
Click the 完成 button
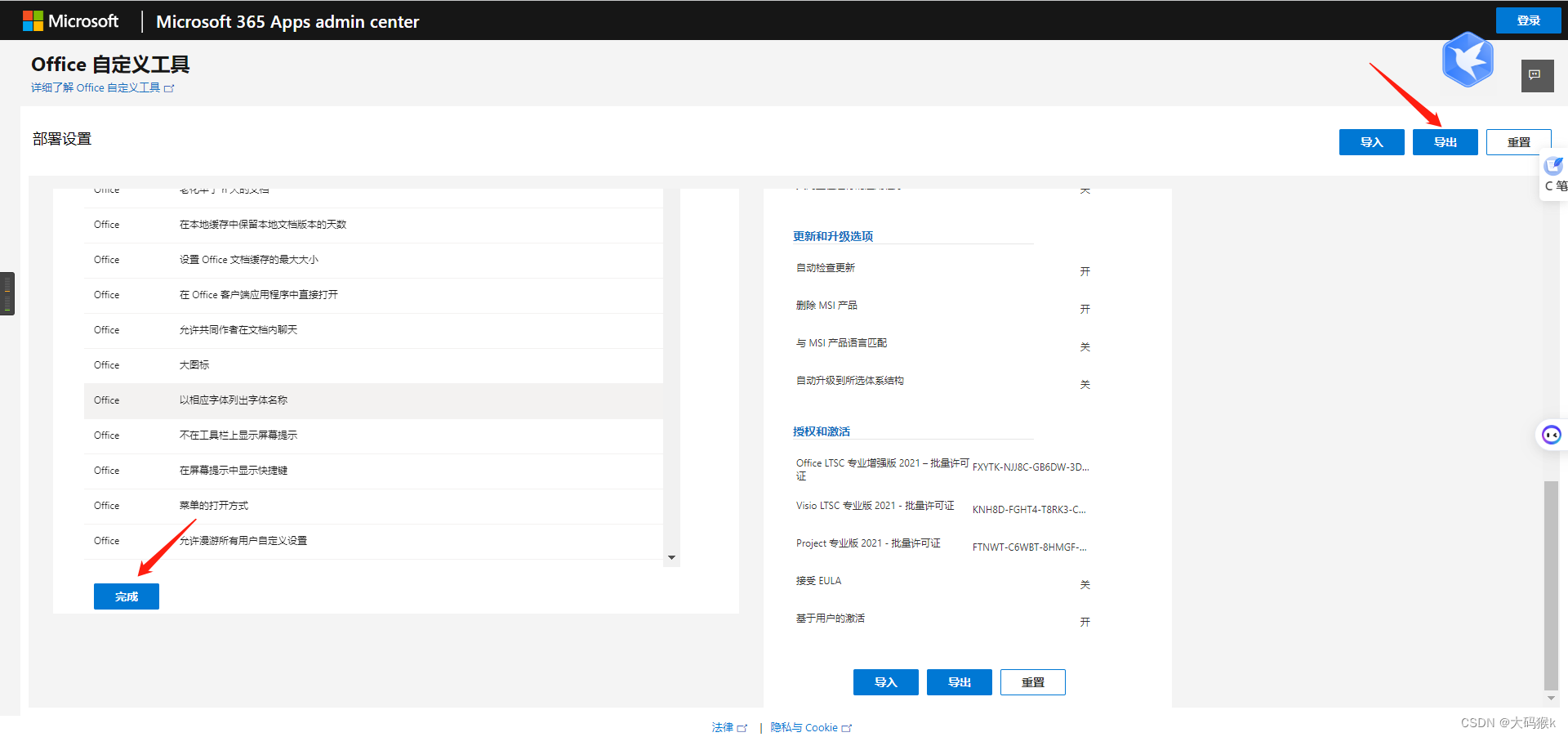coord(127,596)
